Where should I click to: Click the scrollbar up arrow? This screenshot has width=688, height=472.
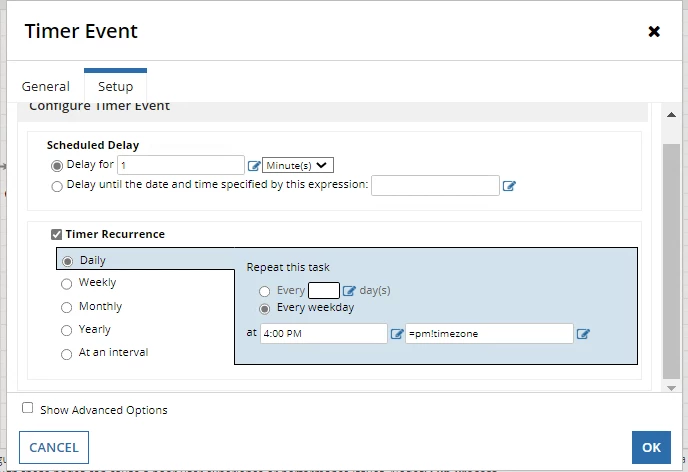(671, 115)
